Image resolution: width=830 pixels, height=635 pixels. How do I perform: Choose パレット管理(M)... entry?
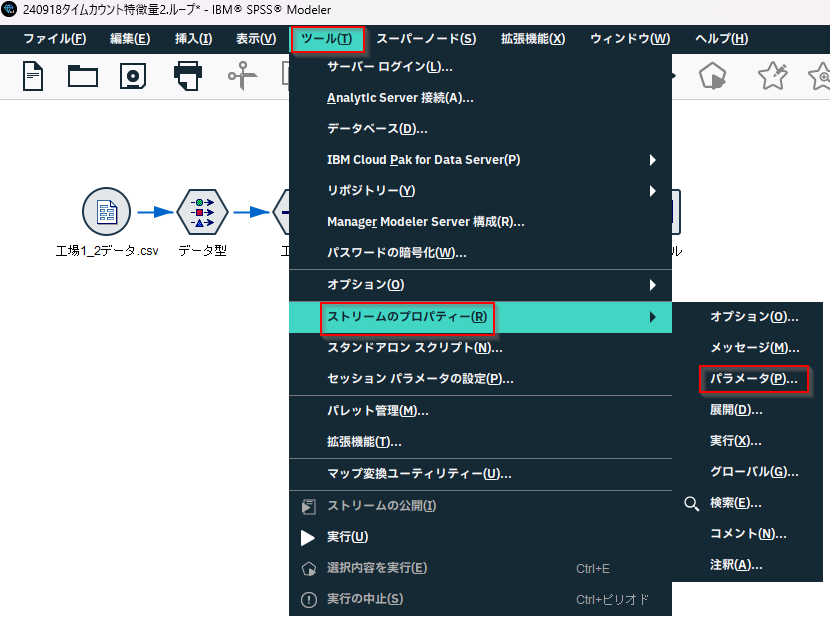point(480,411)
